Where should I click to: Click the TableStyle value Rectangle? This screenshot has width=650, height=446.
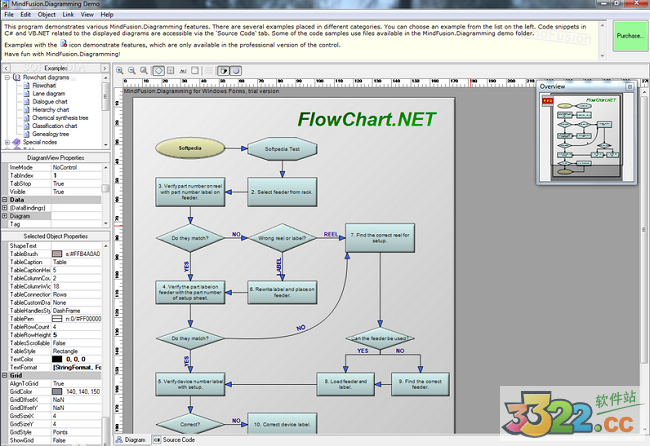pos(76,351)
